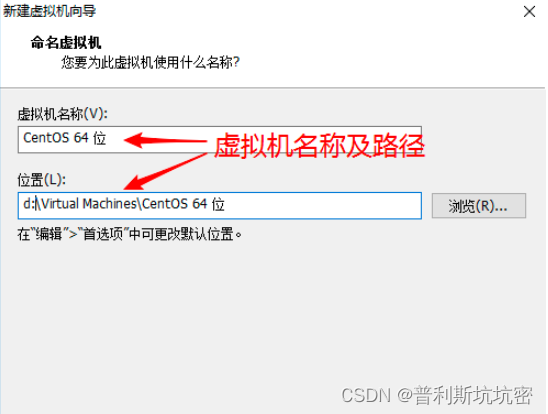Click the red arrow pointing to location field

click(x=166, y=171)
